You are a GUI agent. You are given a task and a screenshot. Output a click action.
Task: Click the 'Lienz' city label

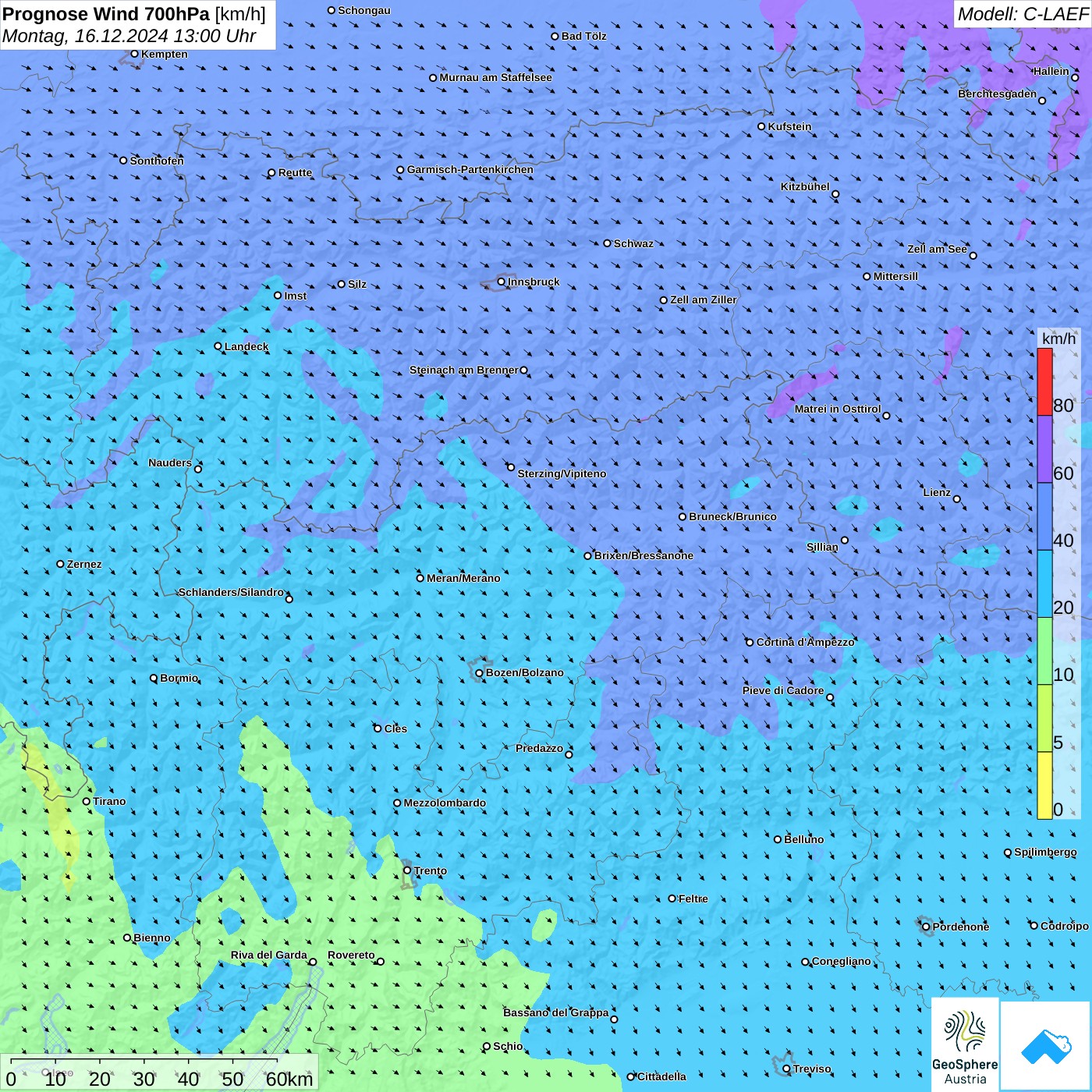coord(937,492)
